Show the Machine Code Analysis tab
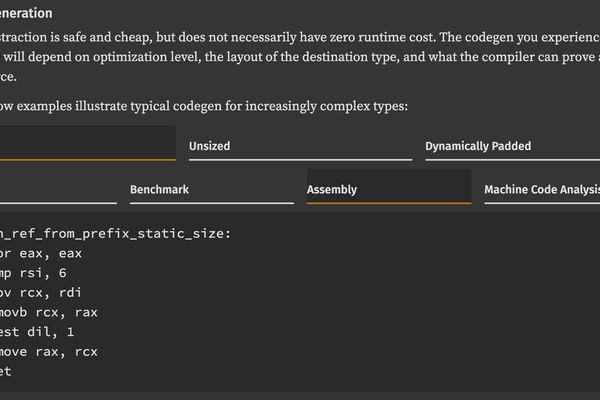 [541, 189]
